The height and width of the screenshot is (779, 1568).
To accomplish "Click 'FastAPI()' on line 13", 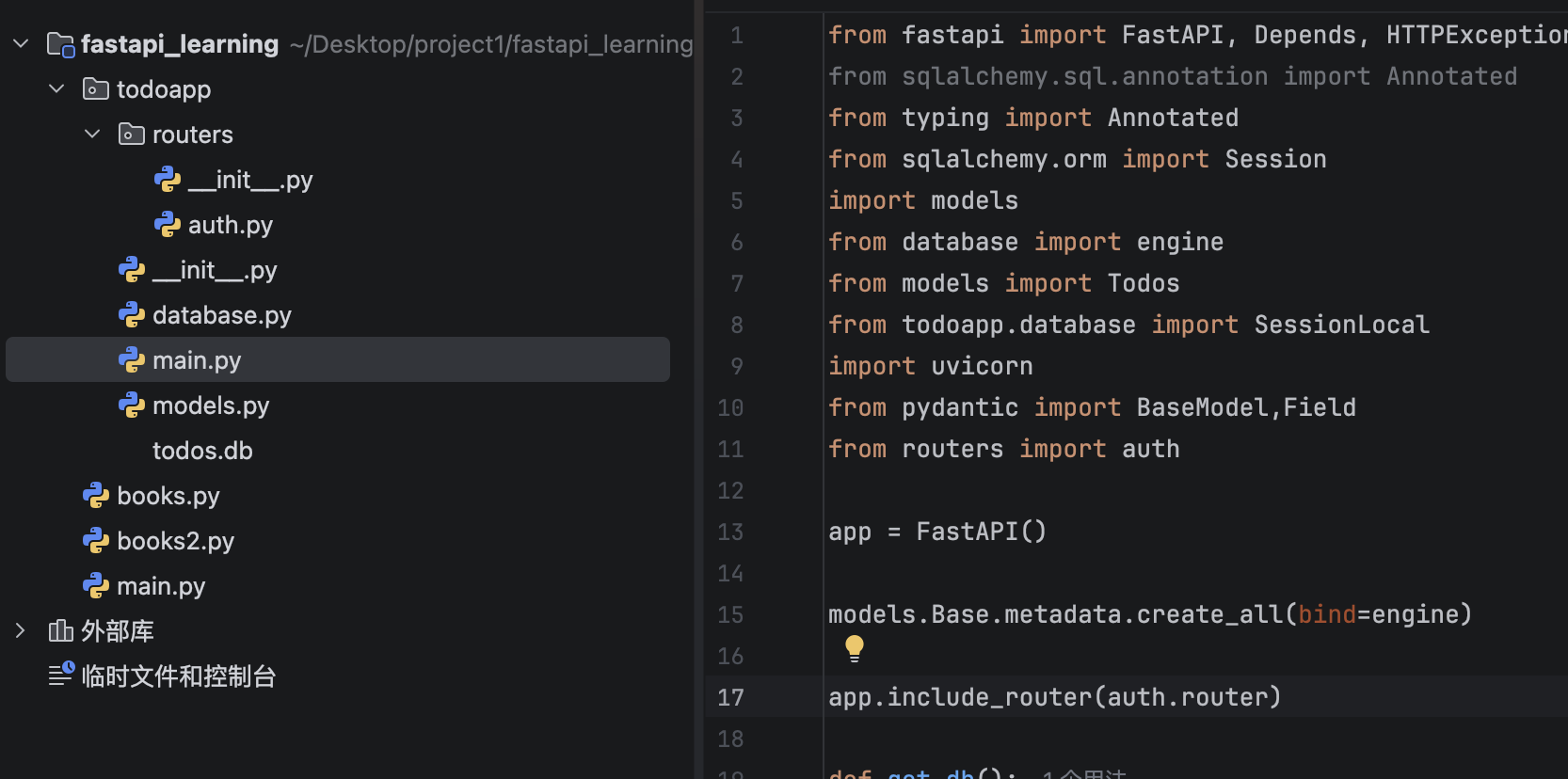I will point(981,532).
